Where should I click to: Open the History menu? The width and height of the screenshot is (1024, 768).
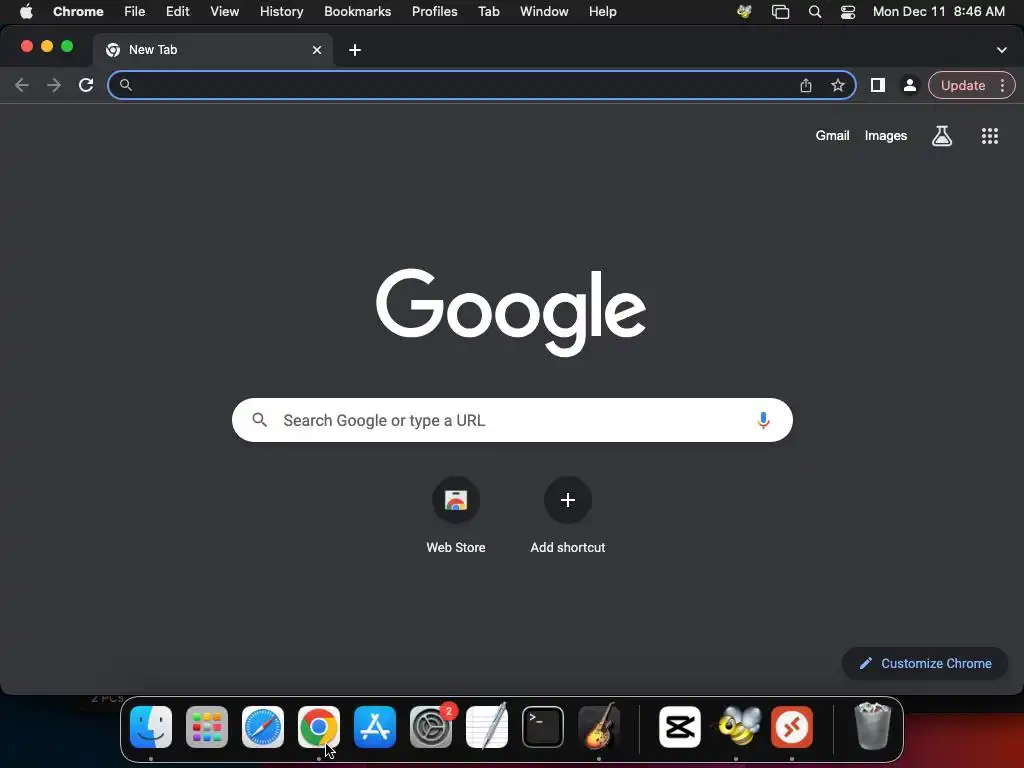click(x=281, y=12)
